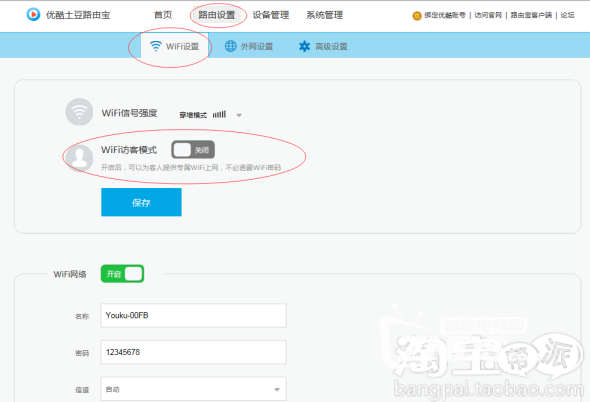Click the gray WiFi访客模式 user icon
Screen dimensions: 590x402
click(79, 158)
